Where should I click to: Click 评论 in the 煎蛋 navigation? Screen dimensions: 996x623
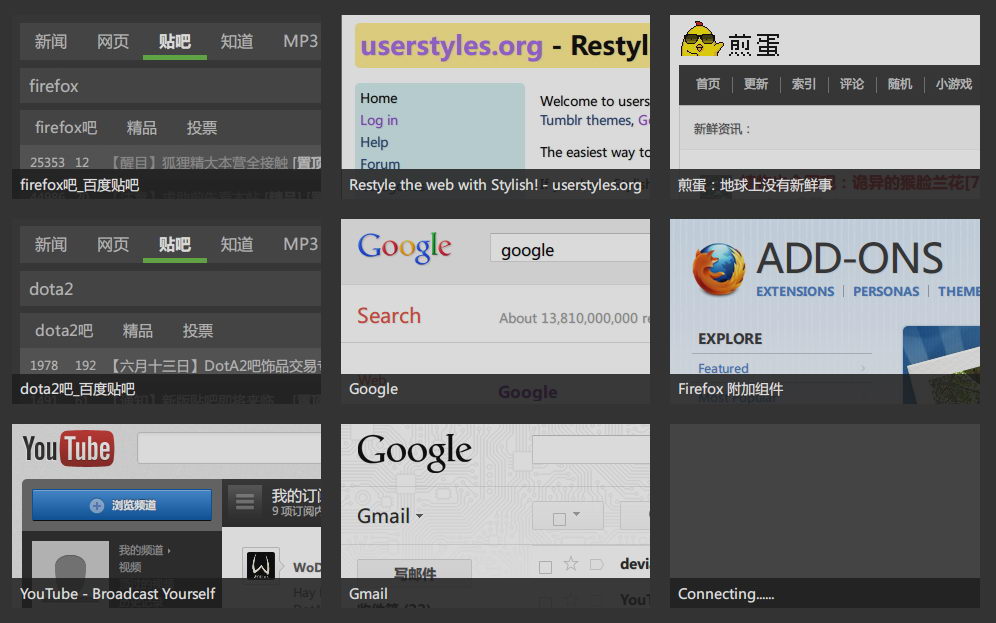(x=852, y=84)
